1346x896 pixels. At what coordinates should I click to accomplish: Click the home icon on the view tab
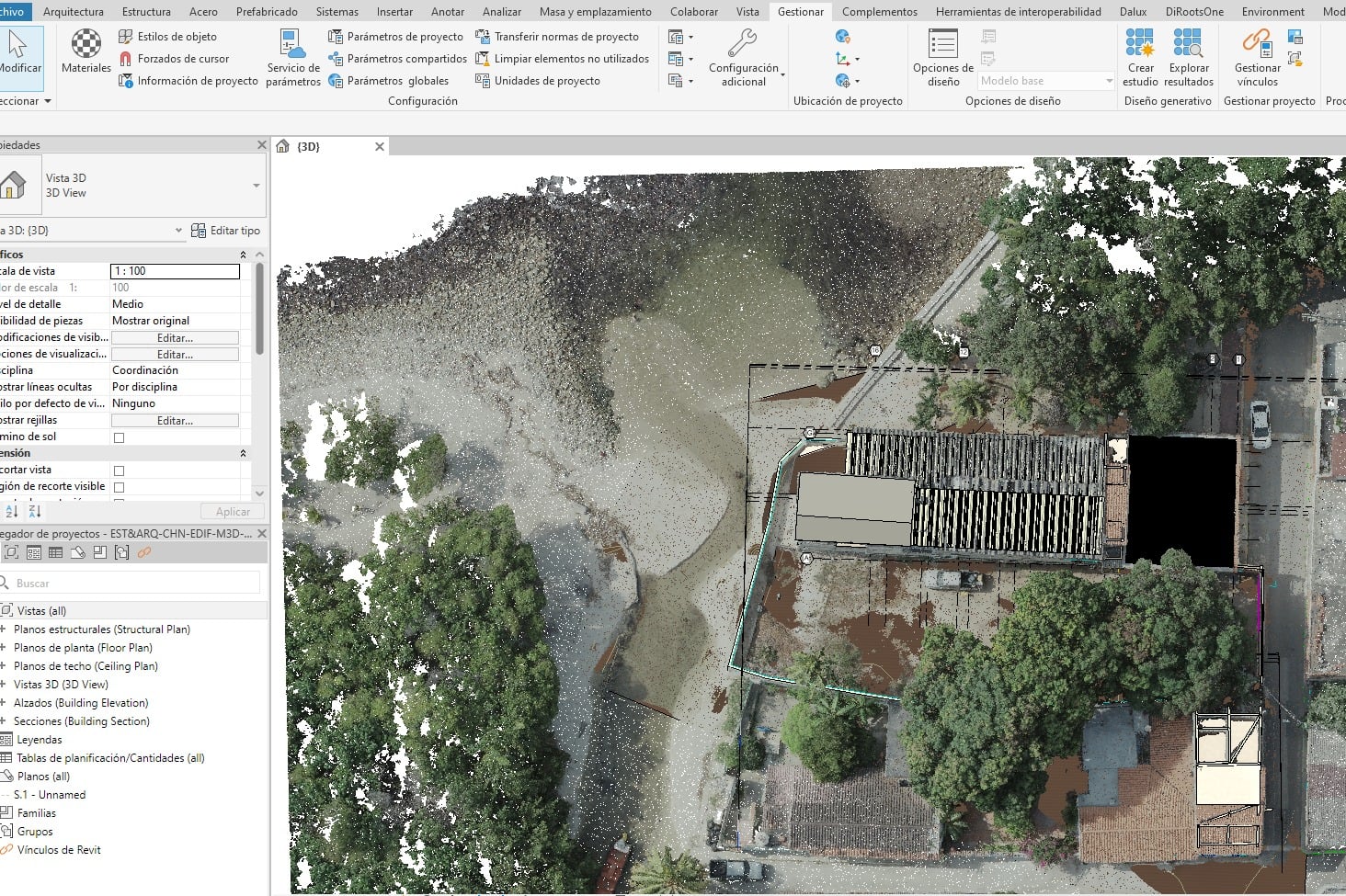coord(283,146)
